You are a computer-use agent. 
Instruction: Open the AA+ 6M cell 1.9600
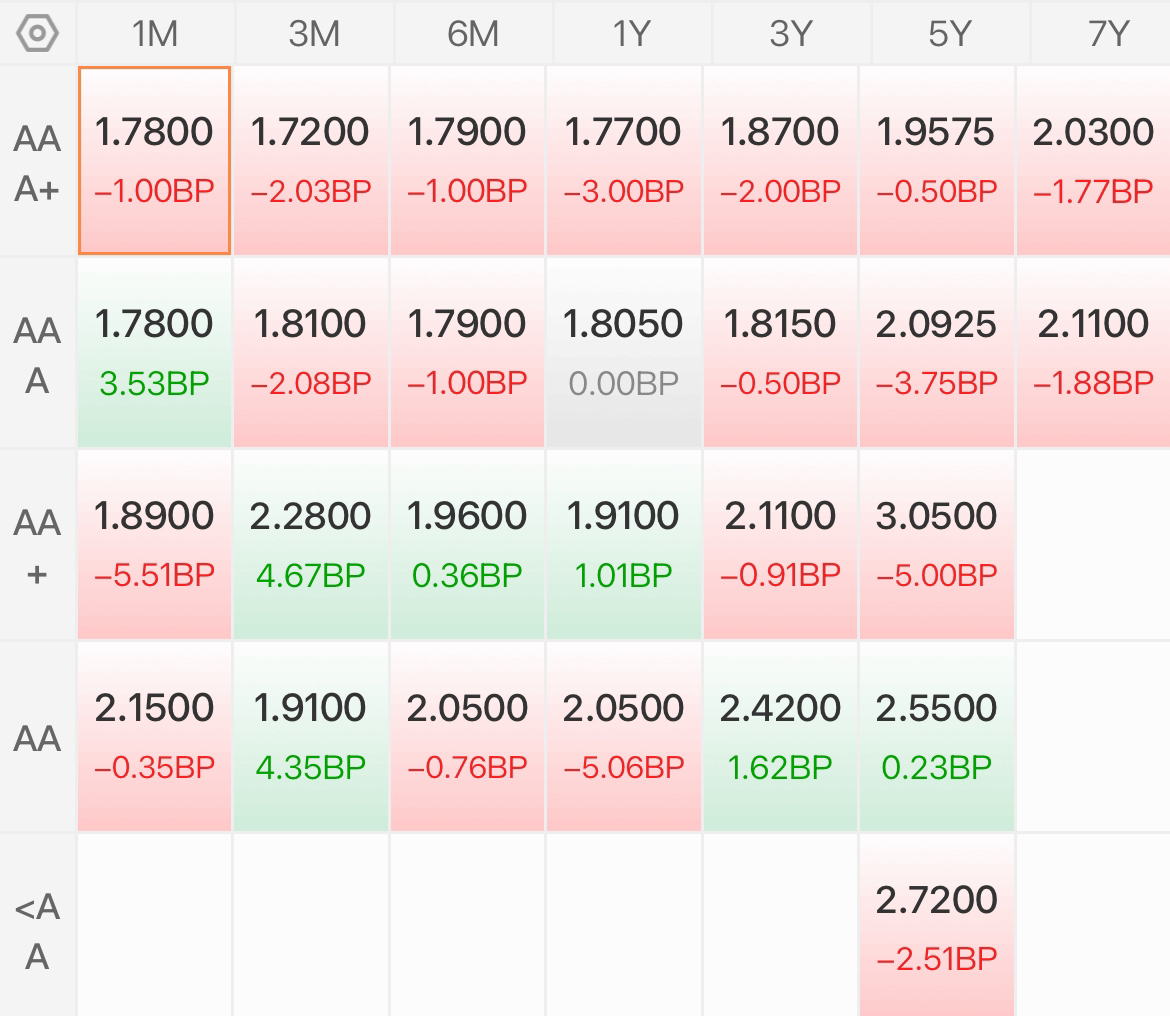[x=467, y=545]
